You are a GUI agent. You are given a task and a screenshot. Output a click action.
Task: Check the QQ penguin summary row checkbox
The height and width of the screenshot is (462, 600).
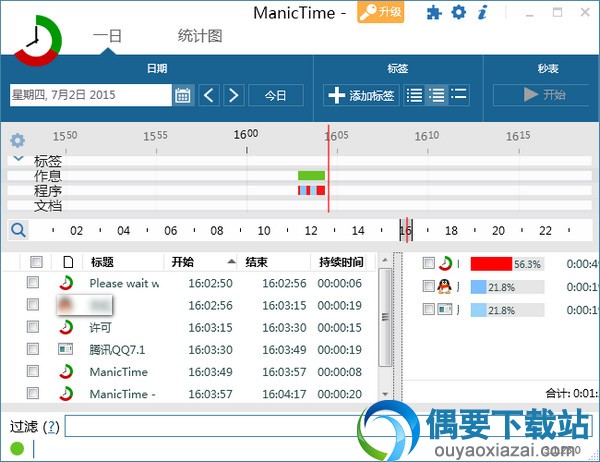pos(429,286)
